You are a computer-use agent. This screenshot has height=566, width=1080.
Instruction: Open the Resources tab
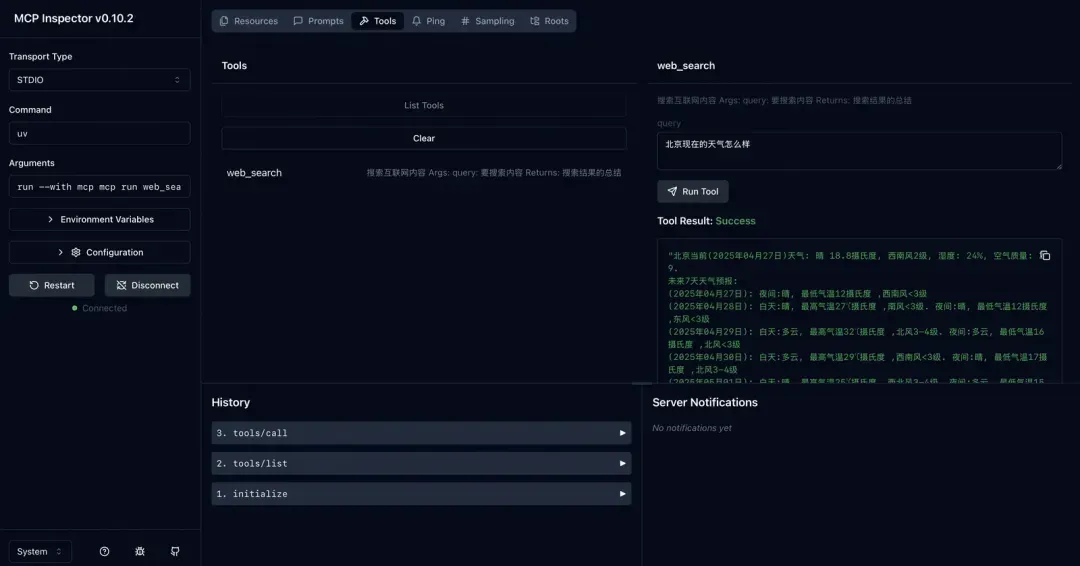pos(249,21)
